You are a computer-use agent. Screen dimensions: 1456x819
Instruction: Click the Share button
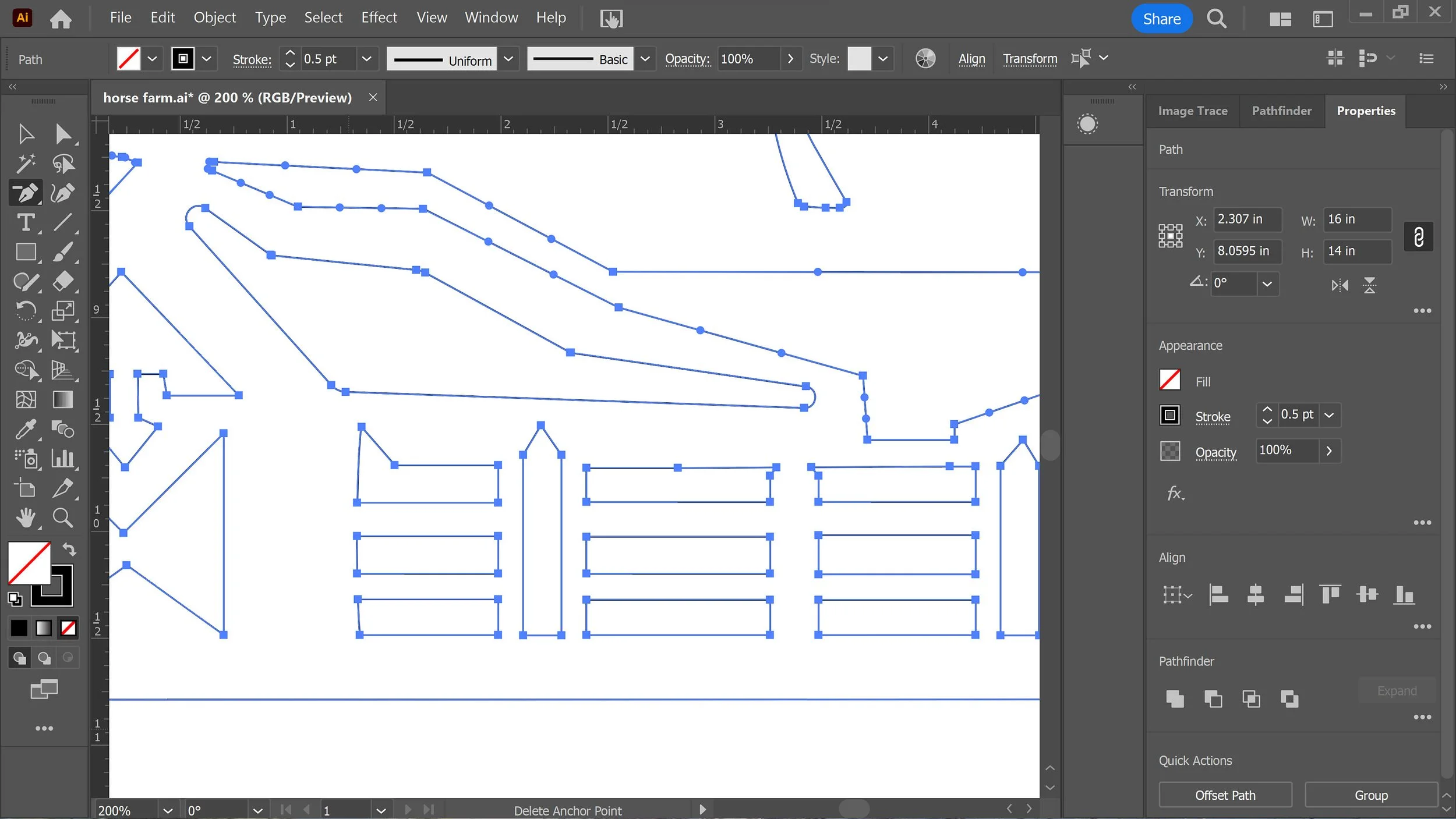pos(1161,19)
